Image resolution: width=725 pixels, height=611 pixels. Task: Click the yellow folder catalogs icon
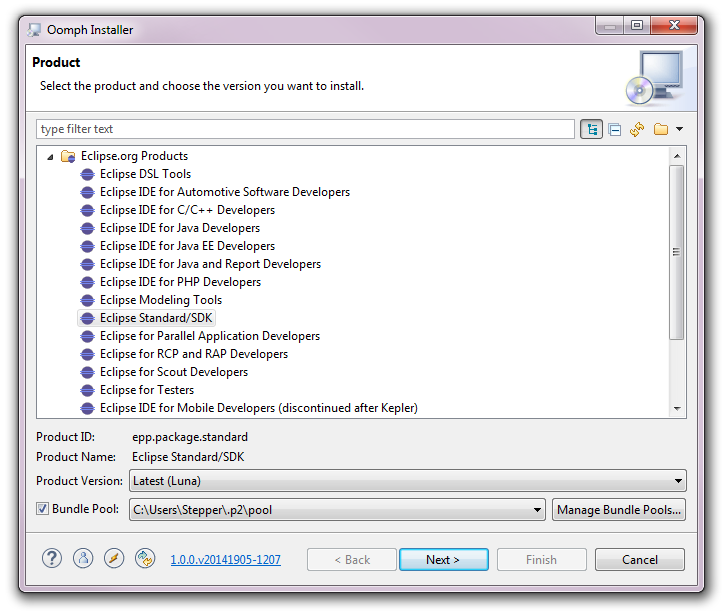tap(661, 129)
